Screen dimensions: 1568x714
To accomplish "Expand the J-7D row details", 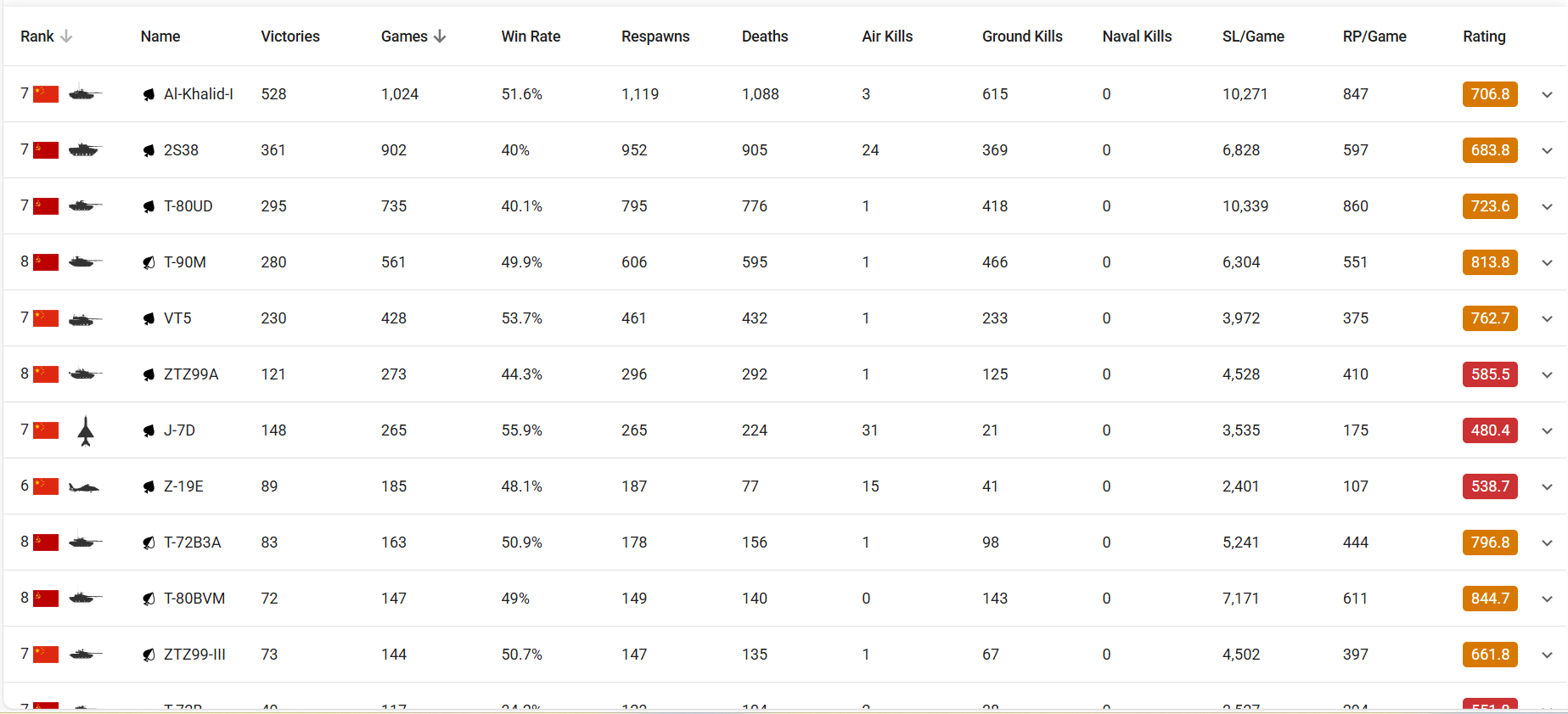I will tap(1547, 430).
